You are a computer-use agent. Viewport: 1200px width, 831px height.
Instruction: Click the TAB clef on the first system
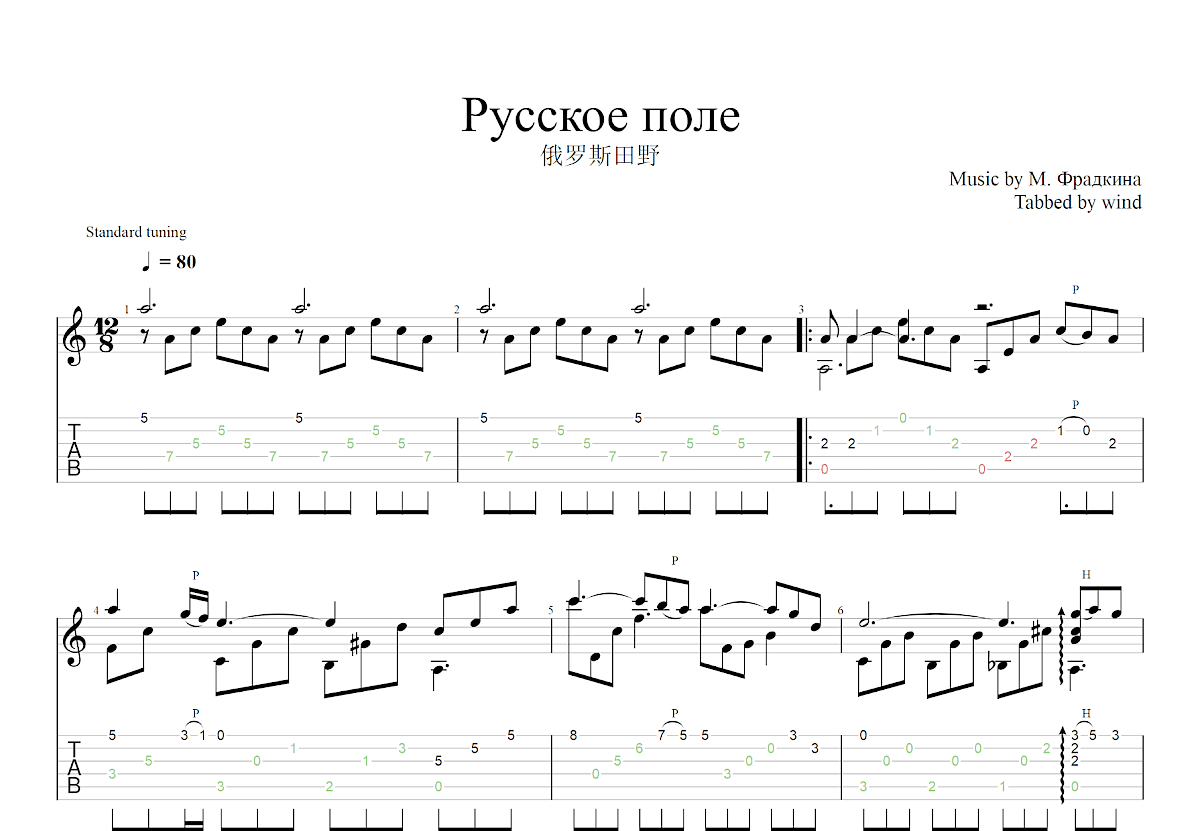point(74,449)
